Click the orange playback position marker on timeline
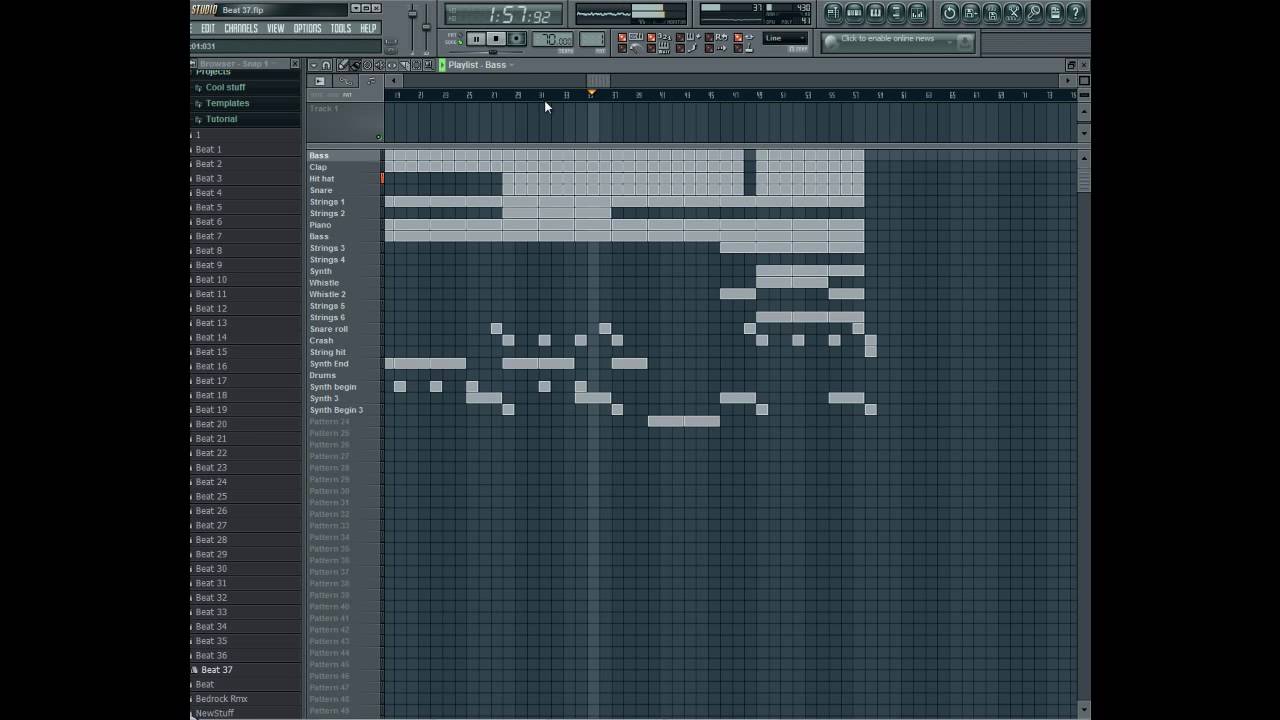 point(591,93)
